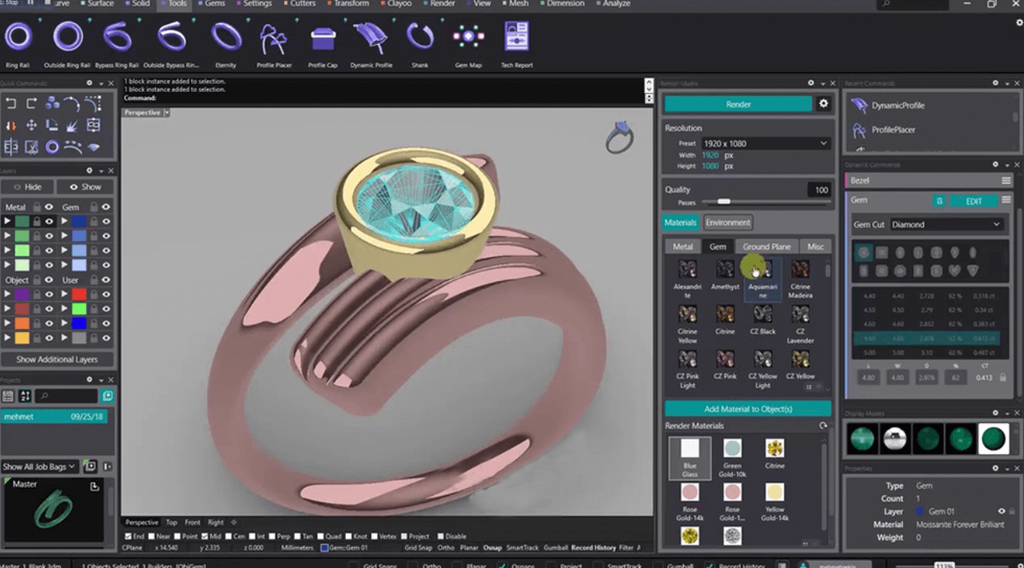Click the Quality value field
This screenshot has width=1024, height=568.
coord(820,190)
